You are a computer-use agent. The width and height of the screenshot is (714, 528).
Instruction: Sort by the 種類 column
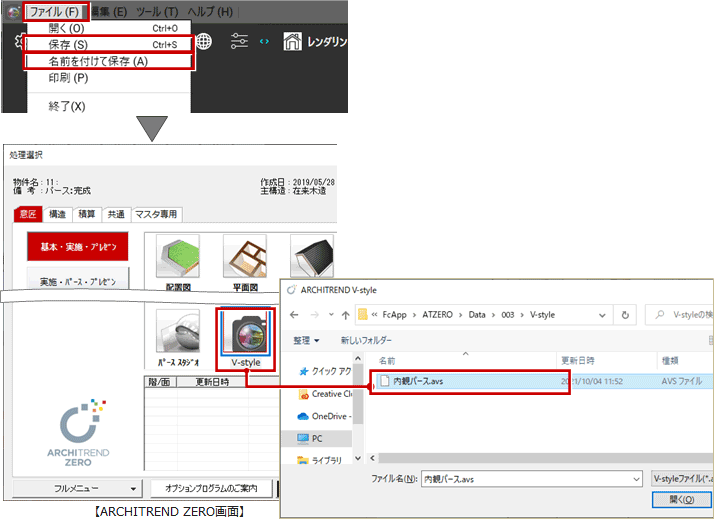pos(686,361)
